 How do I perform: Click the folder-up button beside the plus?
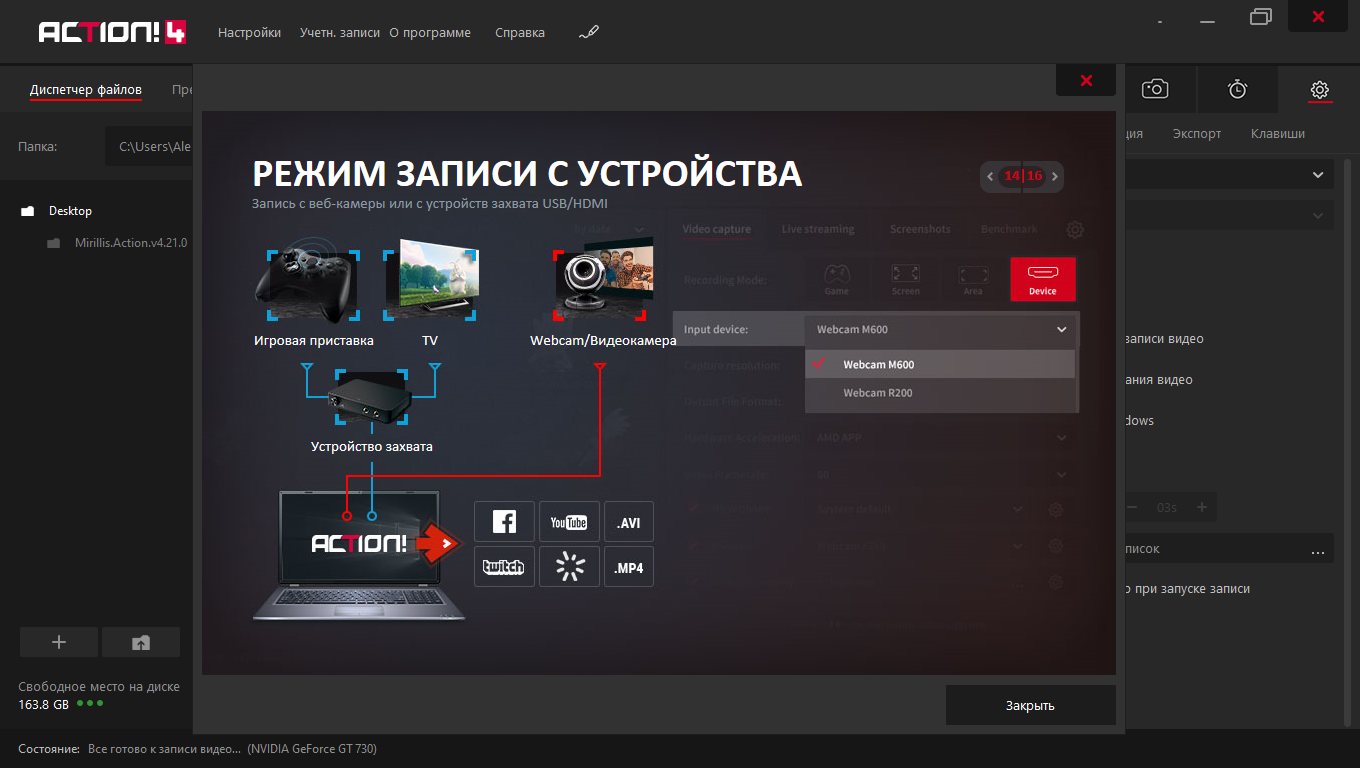coord(141,642)
